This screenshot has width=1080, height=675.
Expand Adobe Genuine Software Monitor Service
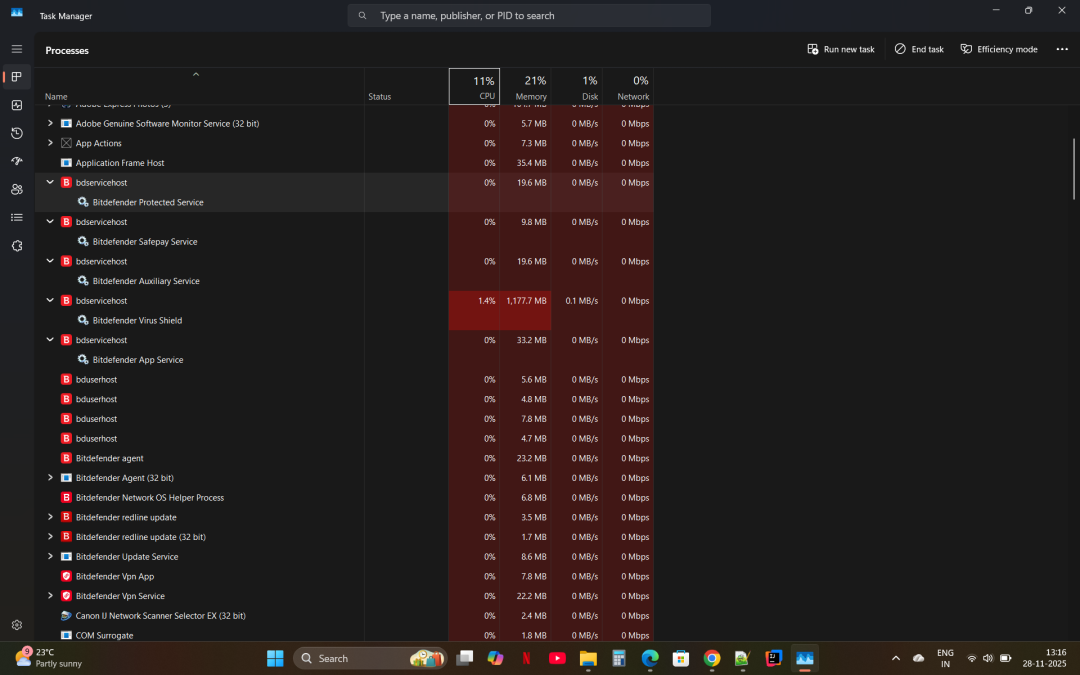50,123
